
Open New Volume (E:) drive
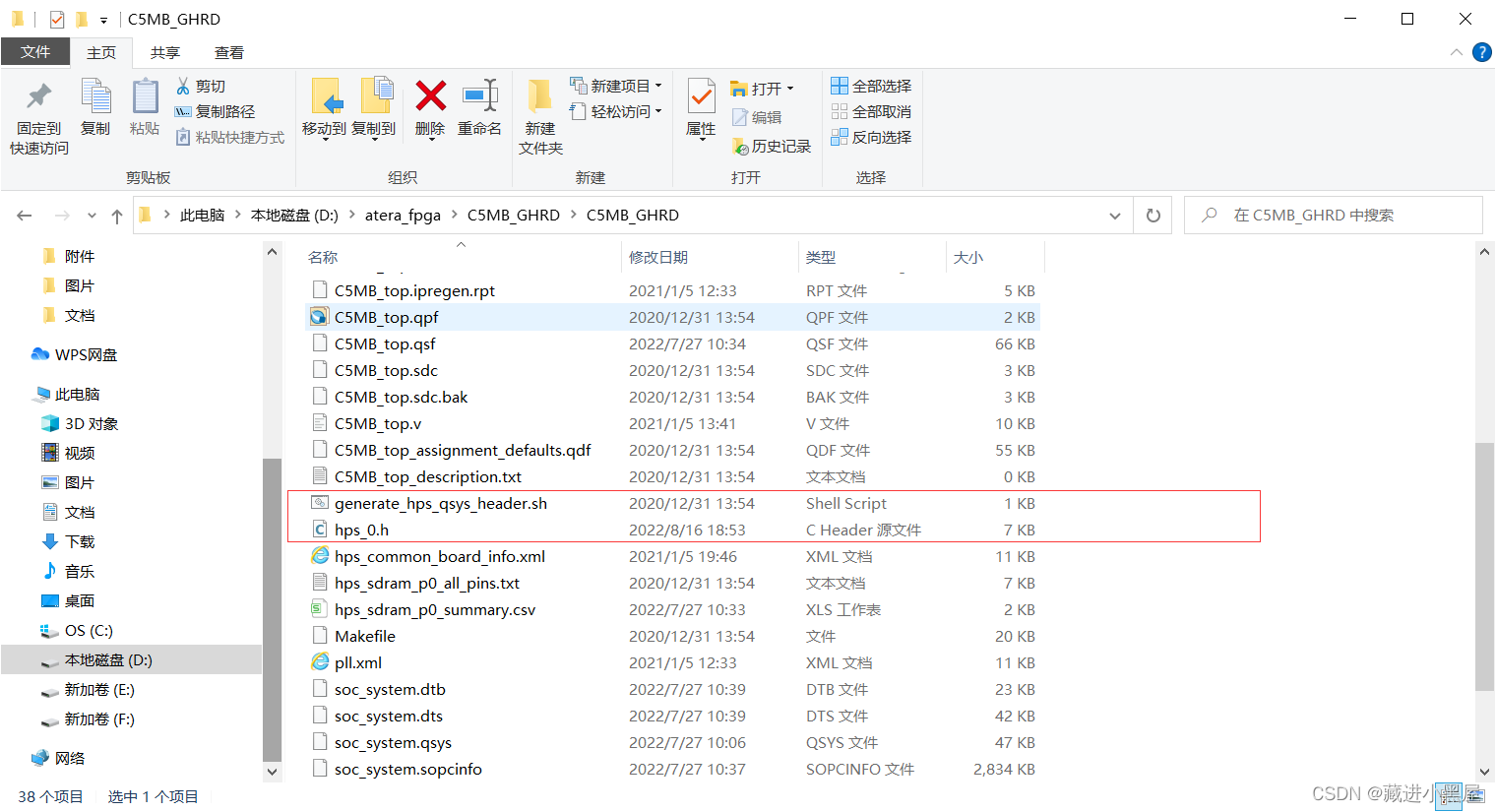pyautogui.click(x=89, y=690)
